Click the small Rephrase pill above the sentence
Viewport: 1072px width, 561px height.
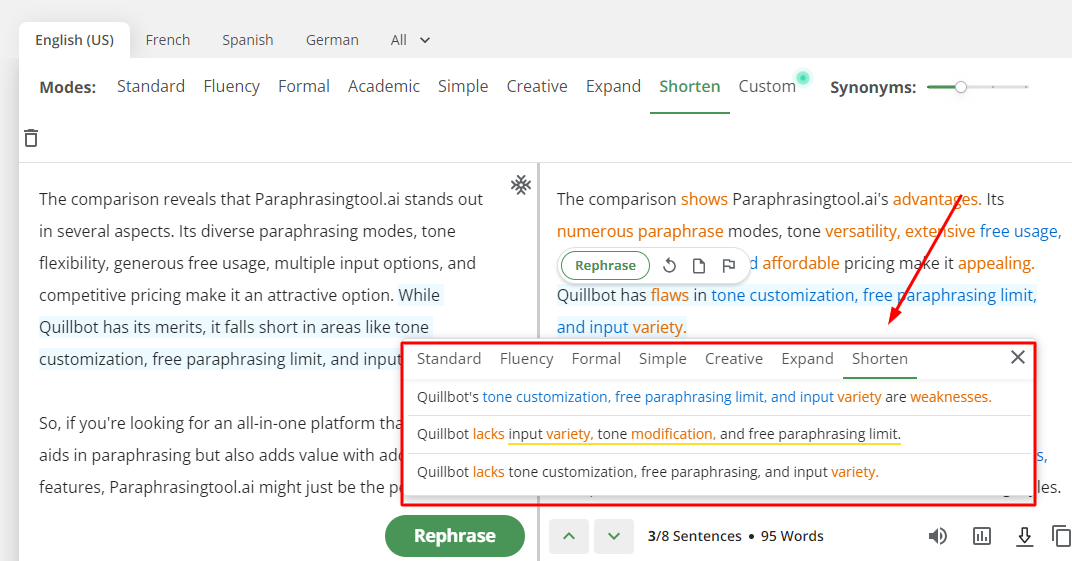point(605,266)
